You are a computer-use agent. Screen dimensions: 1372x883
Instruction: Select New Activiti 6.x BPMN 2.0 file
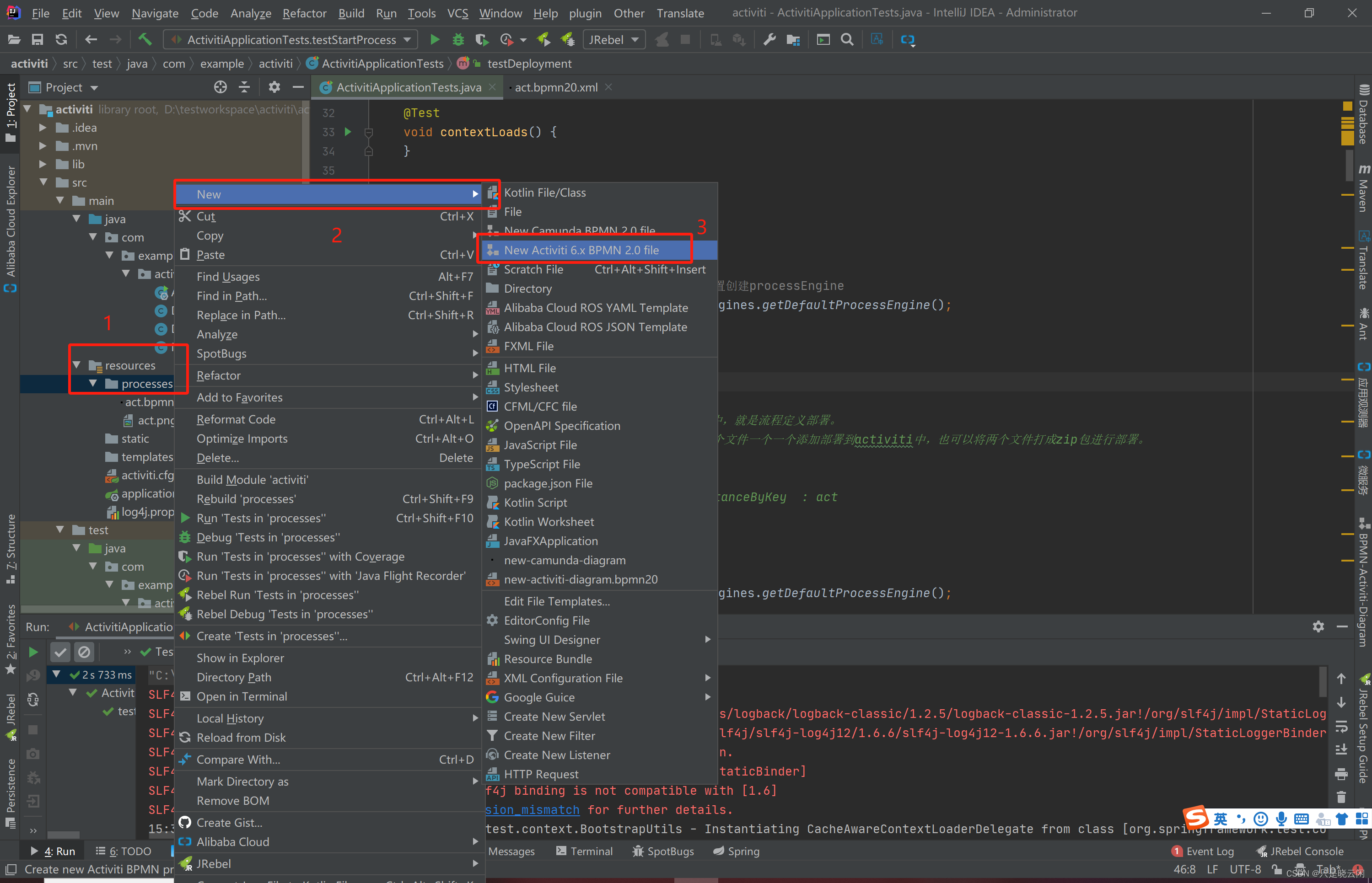[599, 250]
